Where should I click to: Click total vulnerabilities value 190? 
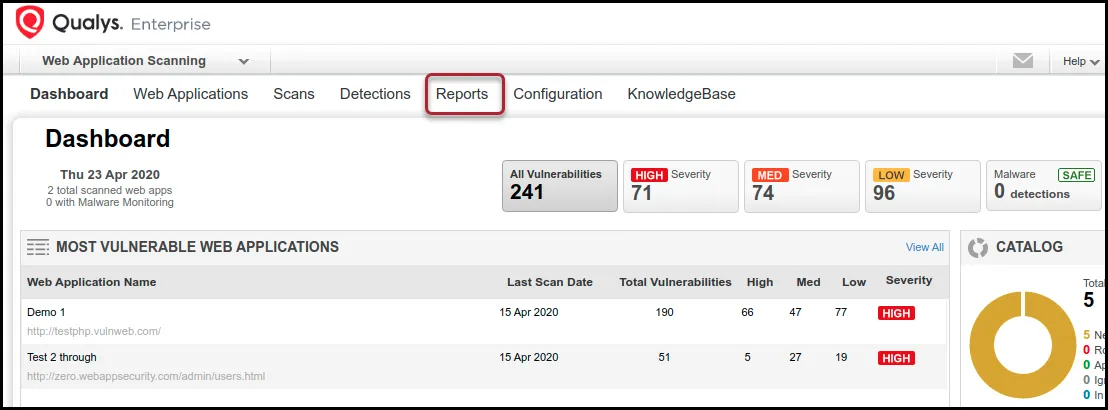pyautogui.click(x=664, y=312)
